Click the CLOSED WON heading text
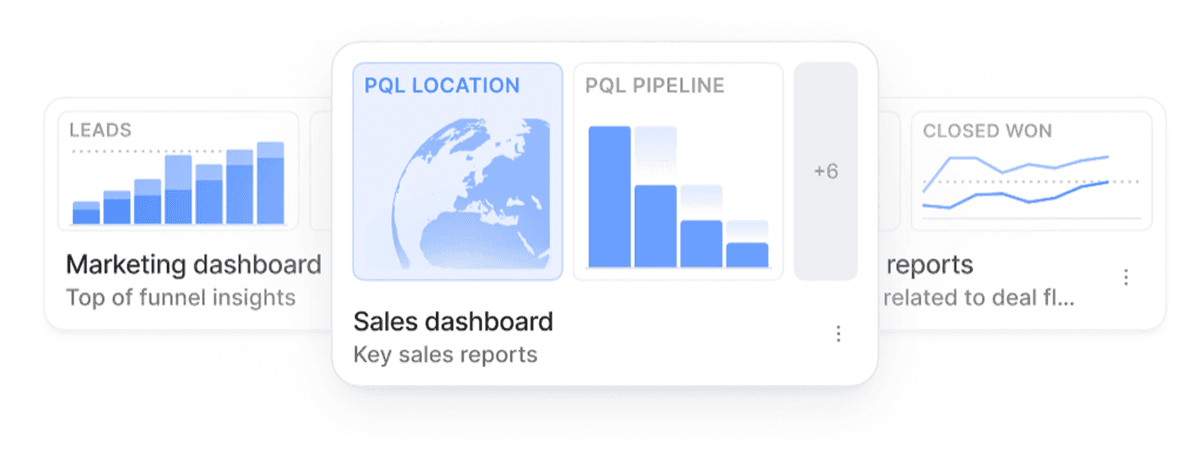This screenshot has width=1204, height=470. coord(987,131)
